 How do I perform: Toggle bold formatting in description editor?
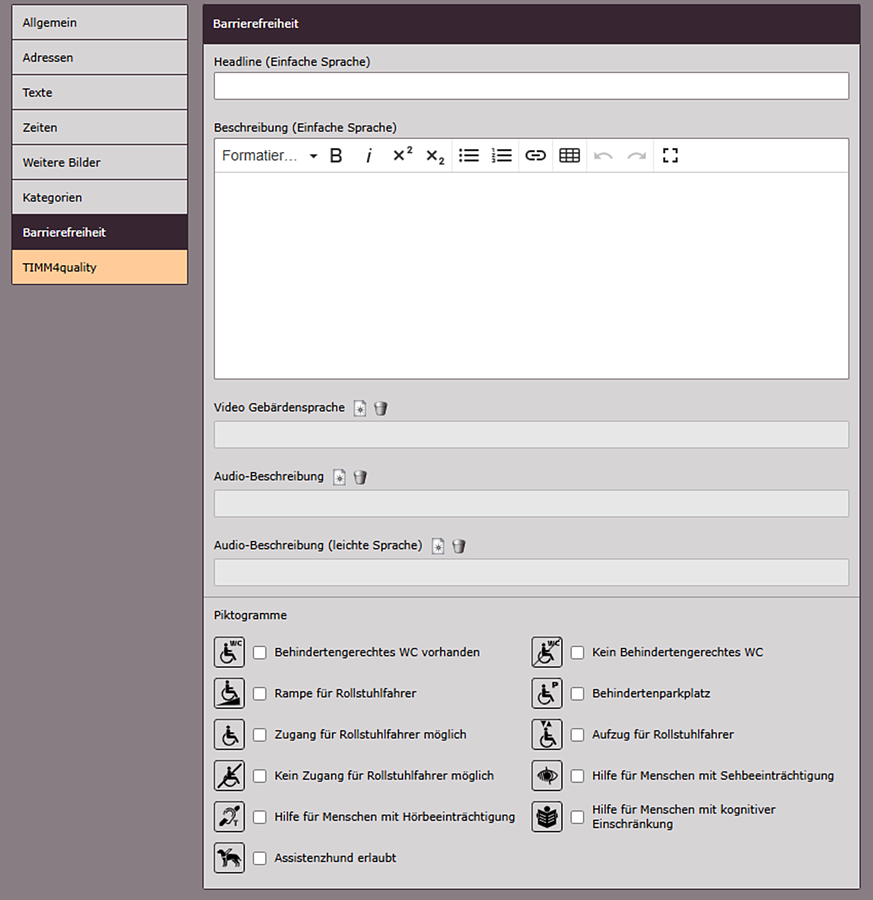(x=336, y=156)
